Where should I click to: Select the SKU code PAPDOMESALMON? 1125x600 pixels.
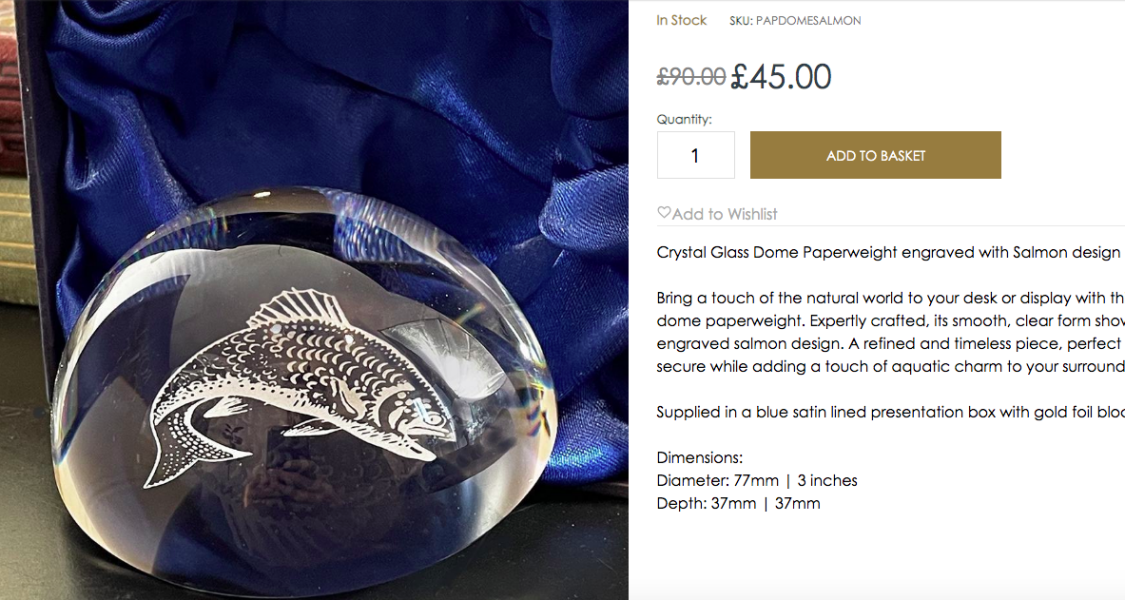click(808, 21)
